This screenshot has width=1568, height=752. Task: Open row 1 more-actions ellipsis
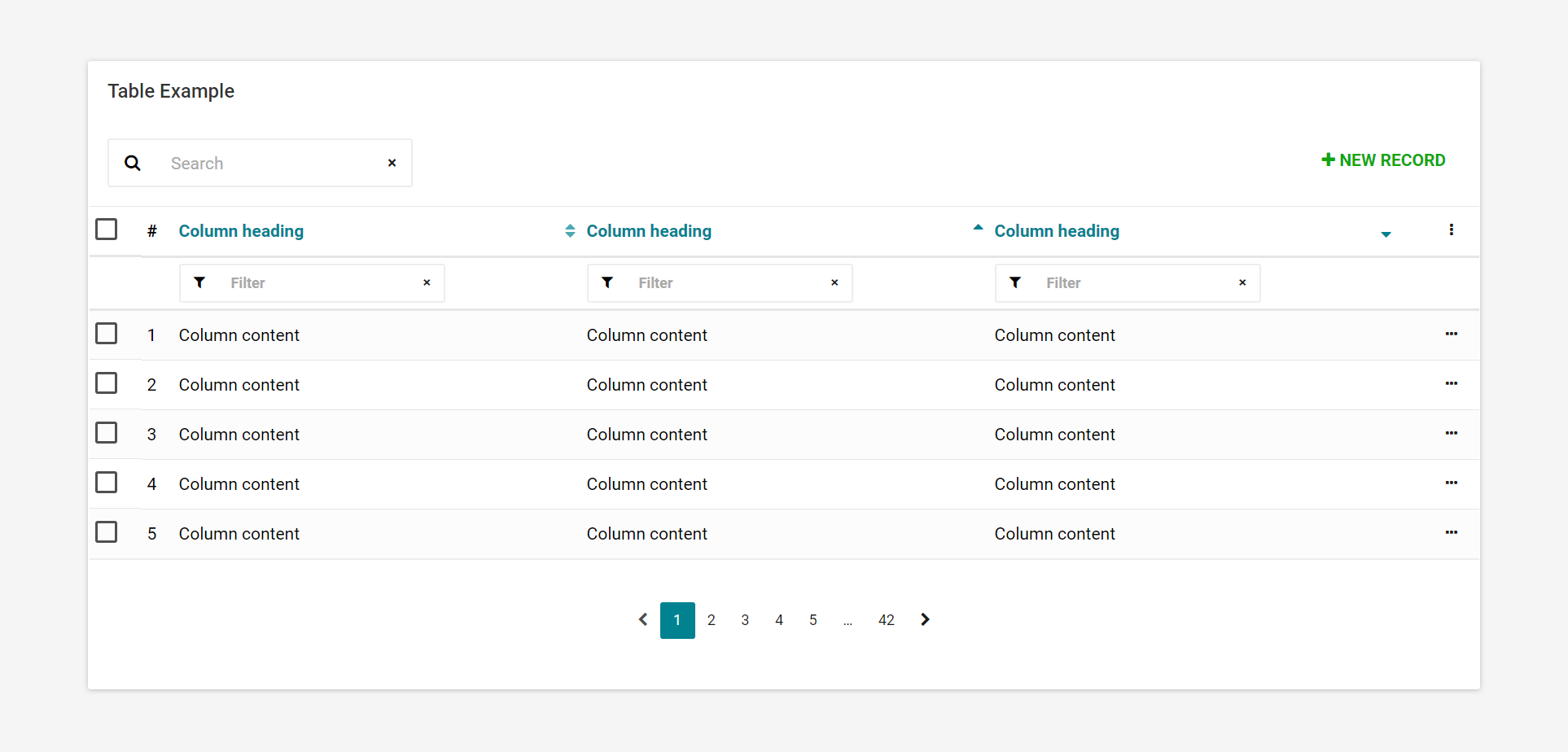click(x=1451, y=334)
